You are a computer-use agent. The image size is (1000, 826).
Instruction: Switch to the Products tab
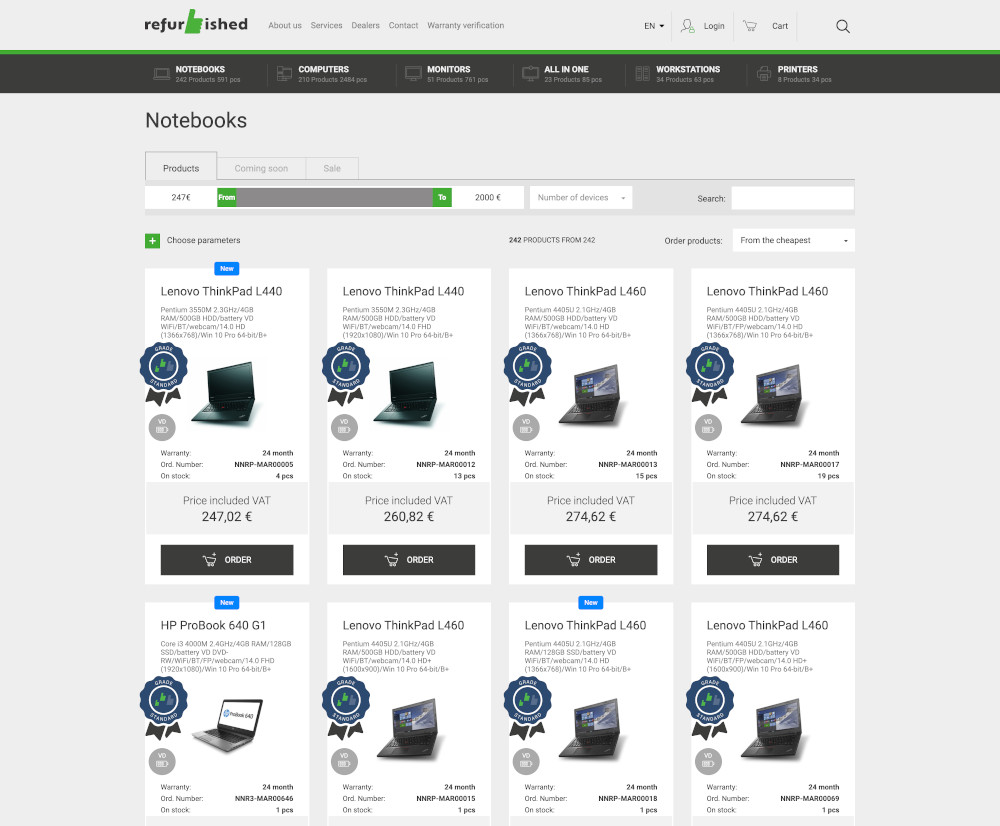[x=181, y=168]
